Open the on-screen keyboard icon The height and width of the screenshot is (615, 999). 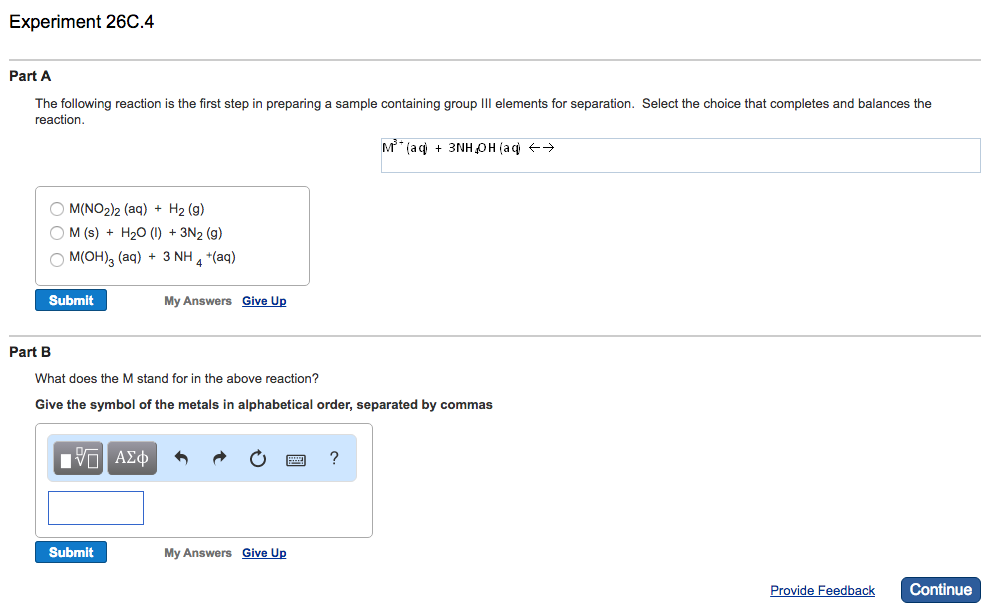click(x=295, y=457)
